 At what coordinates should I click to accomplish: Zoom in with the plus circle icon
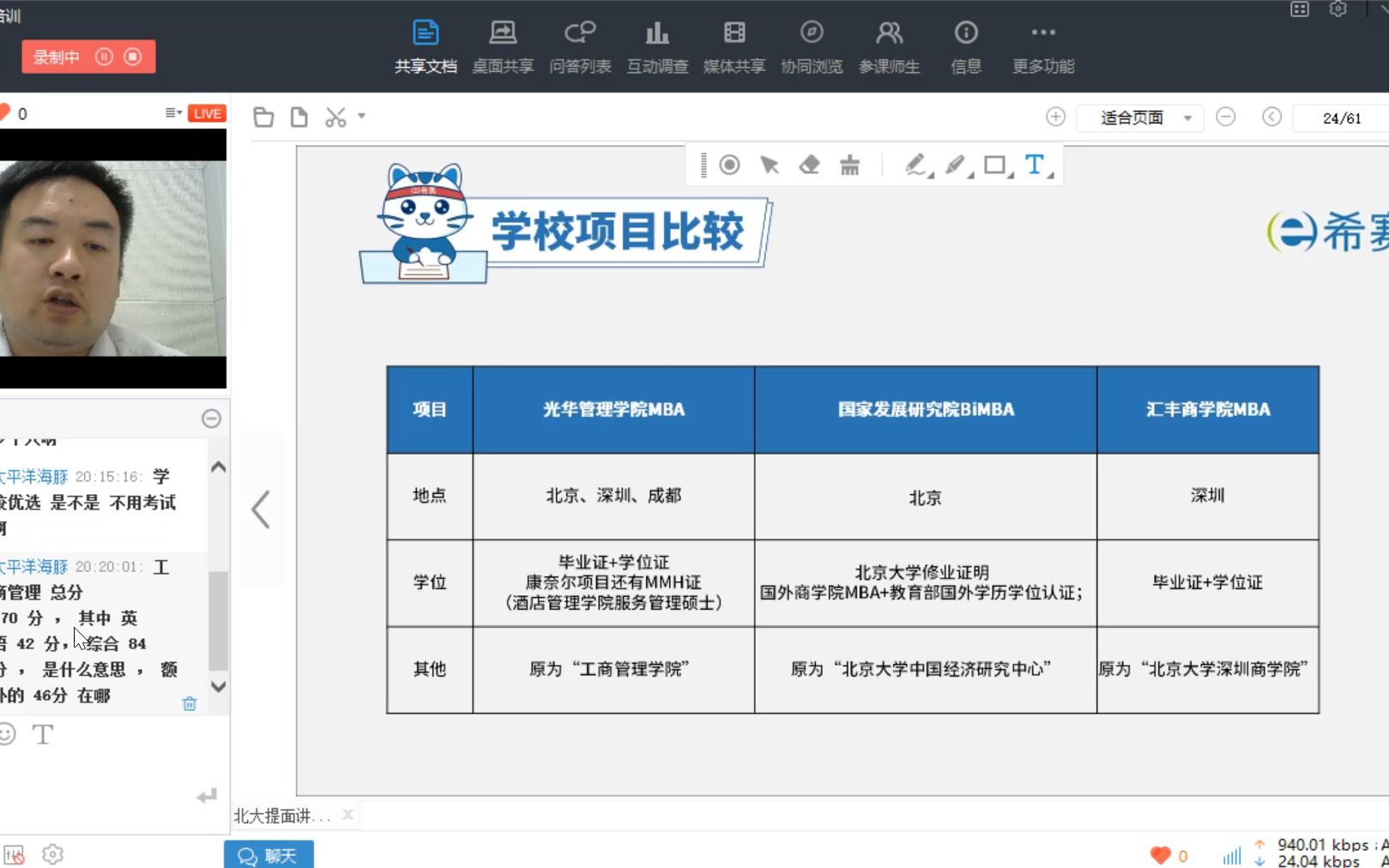(x=1055, y=117)
